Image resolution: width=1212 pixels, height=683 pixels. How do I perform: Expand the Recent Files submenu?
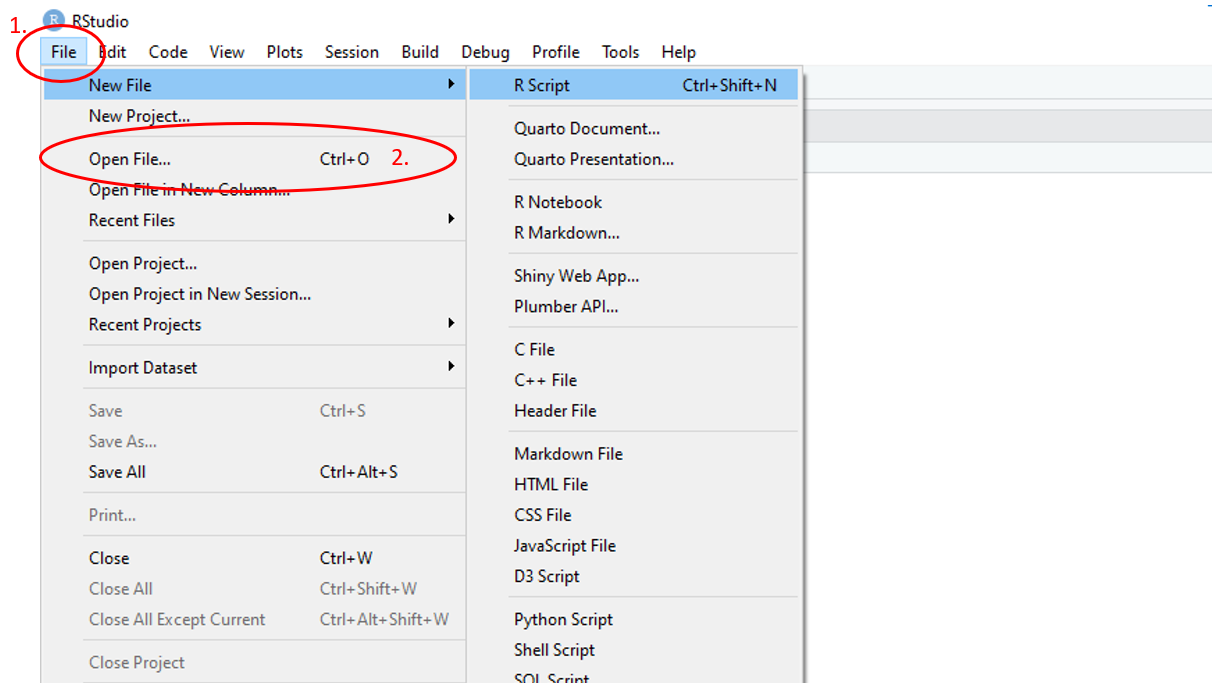[x=254, y=220]
